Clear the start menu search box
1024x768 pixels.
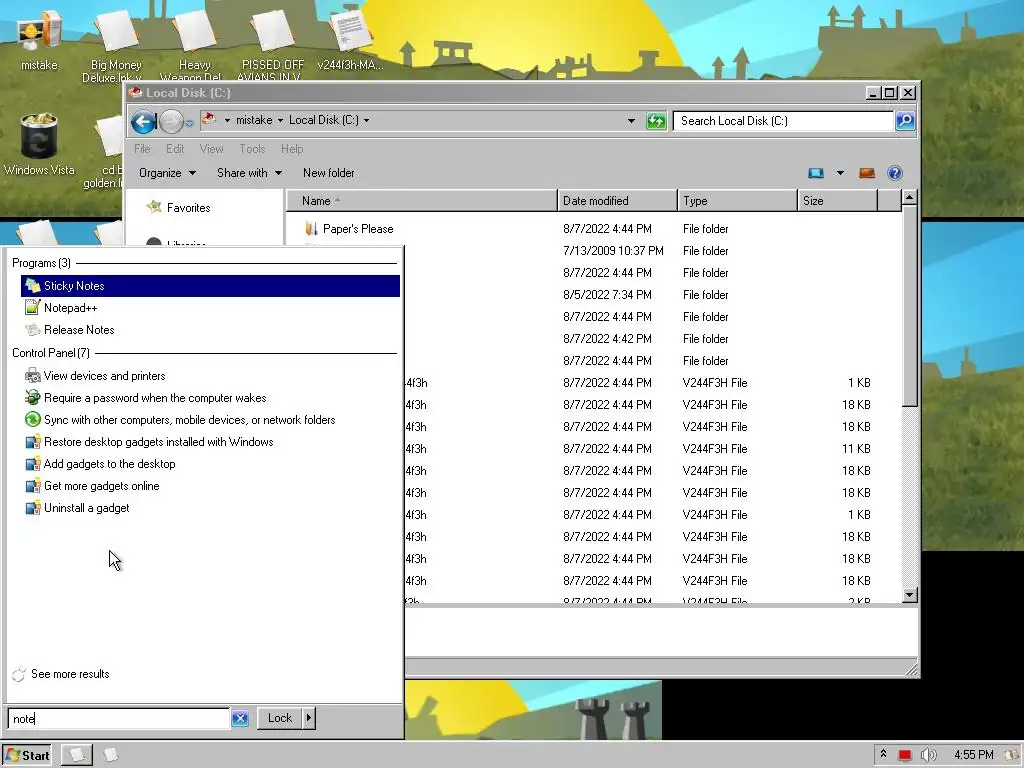[x=240, y=718]
